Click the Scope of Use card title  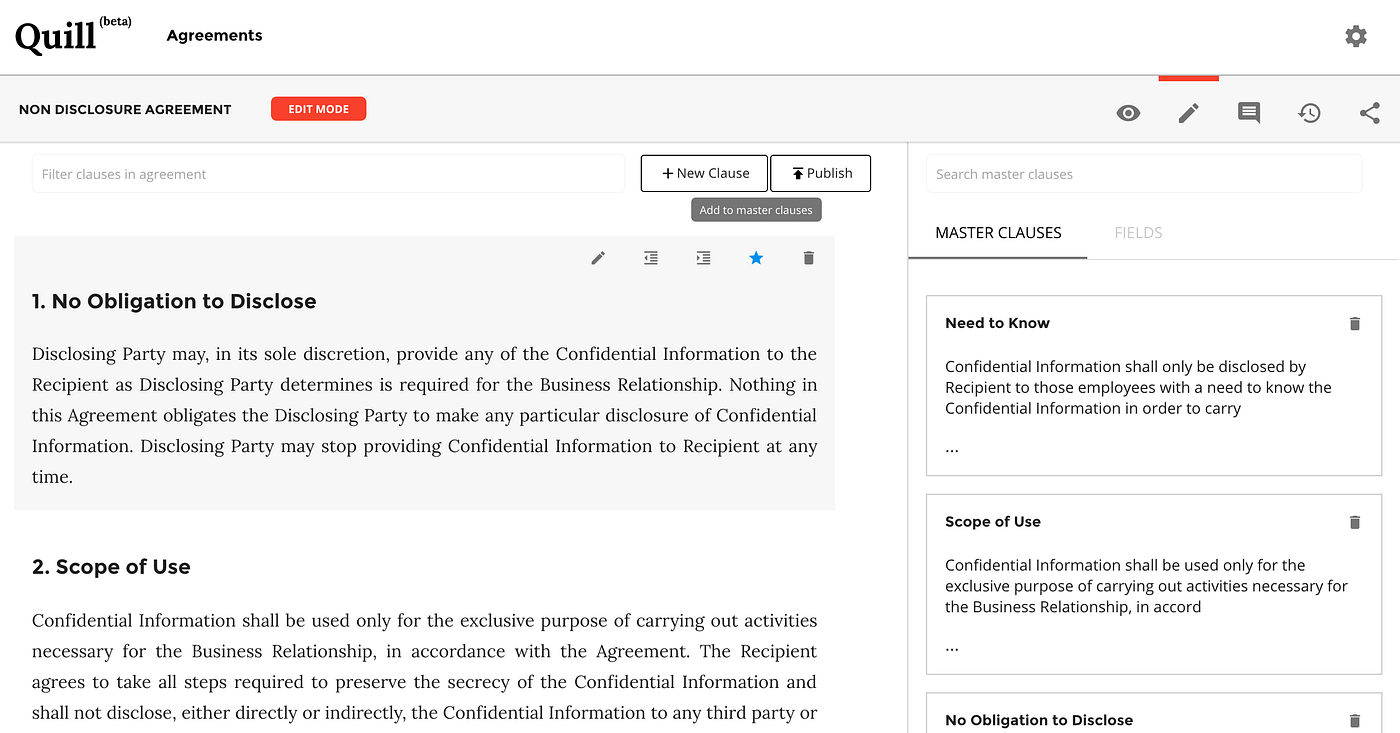tap(993, 522)
